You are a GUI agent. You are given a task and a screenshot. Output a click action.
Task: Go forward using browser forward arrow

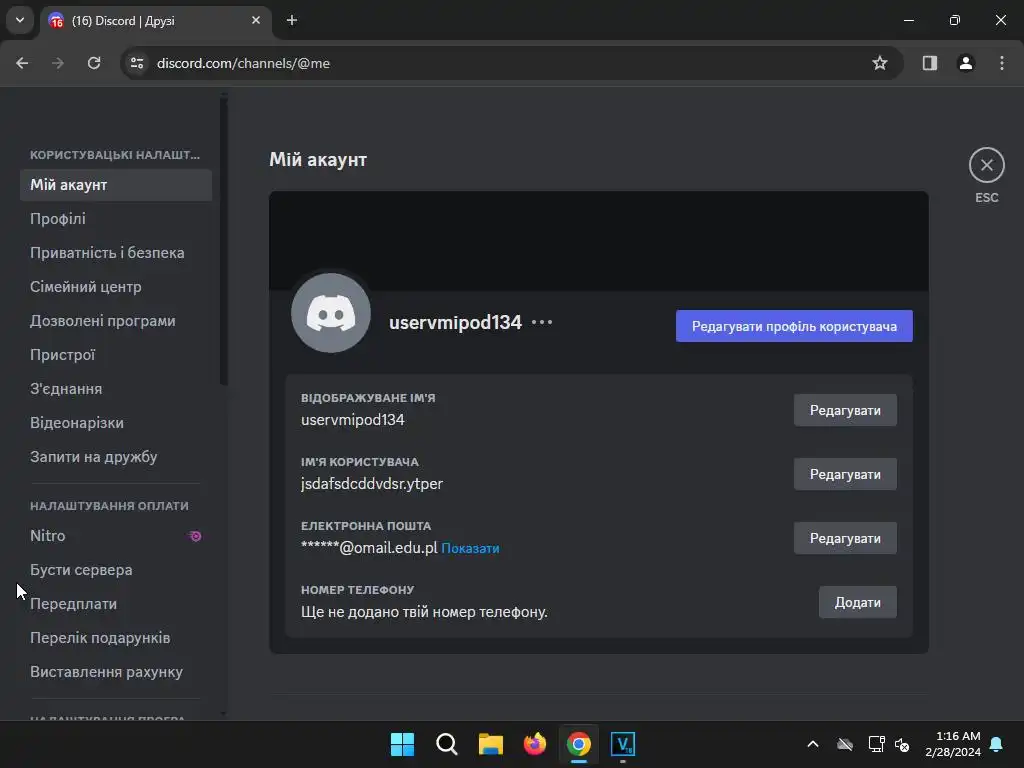point(58,63)
